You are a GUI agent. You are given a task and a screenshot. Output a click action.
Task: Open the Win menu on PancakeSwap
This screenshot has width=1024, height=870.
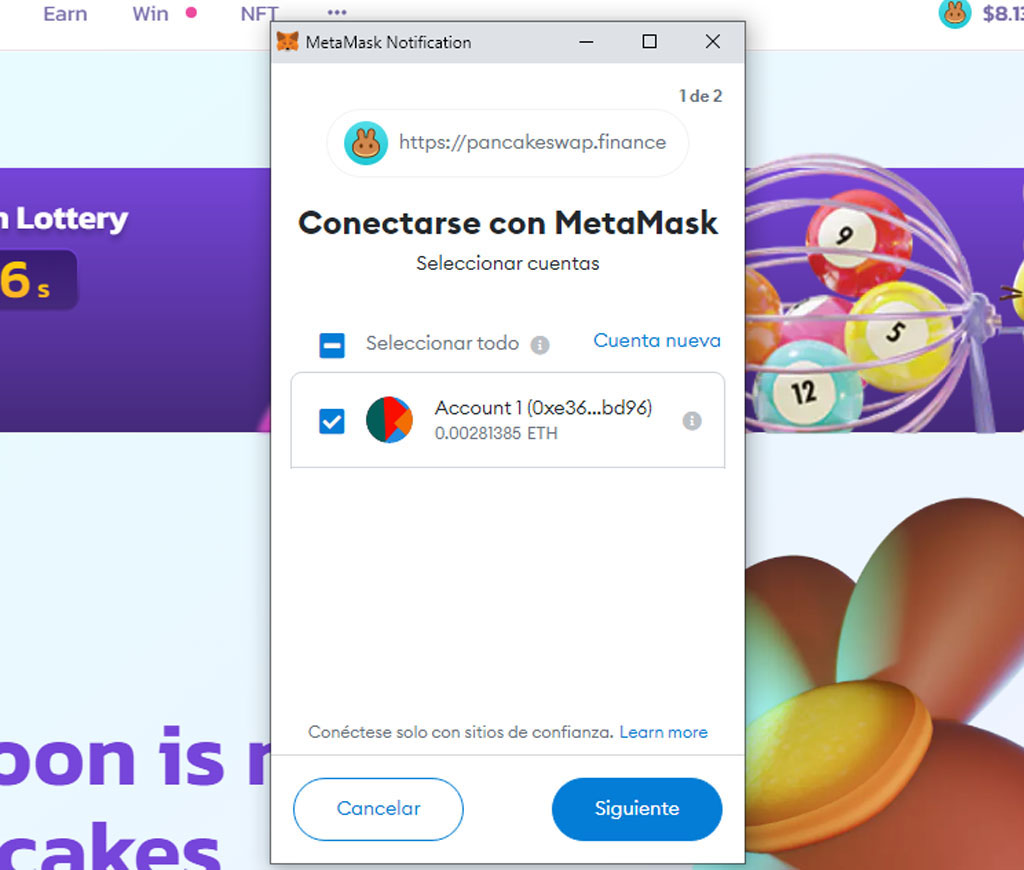coord(150,14)
